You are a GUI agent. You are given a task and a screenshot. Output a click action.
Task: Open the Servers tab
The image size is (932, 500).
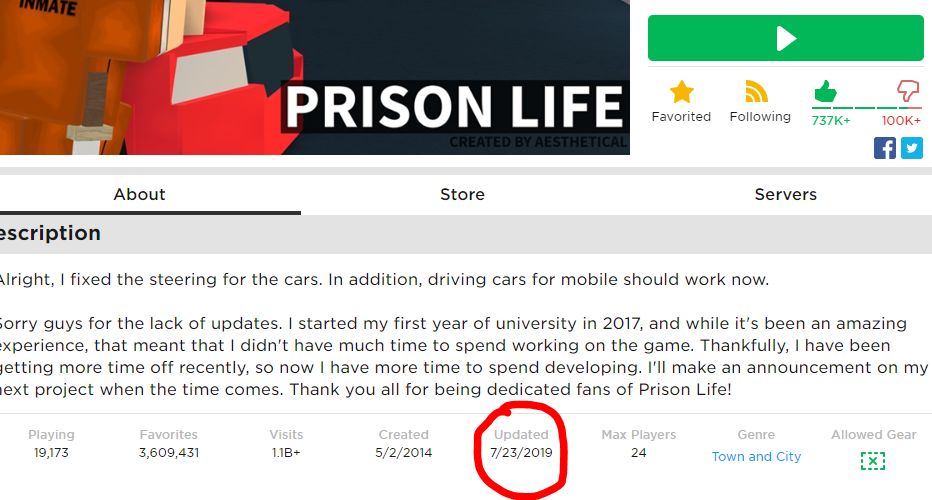click(785, 194)
